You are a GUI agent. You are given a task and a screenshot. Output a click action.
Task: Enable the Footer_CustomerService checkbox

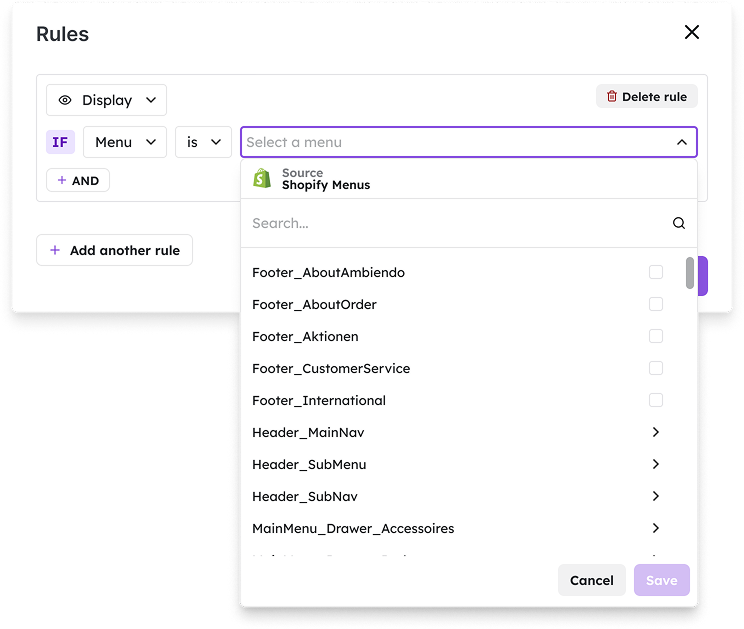tap(656, 368)
